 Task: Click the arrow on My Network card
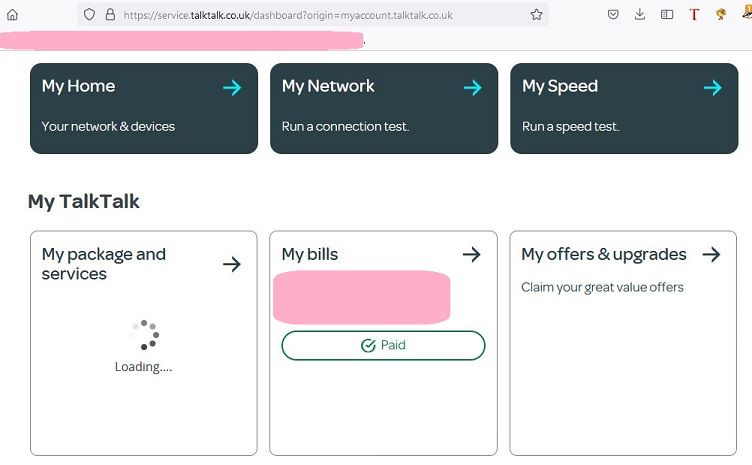[x=472, y=88]
